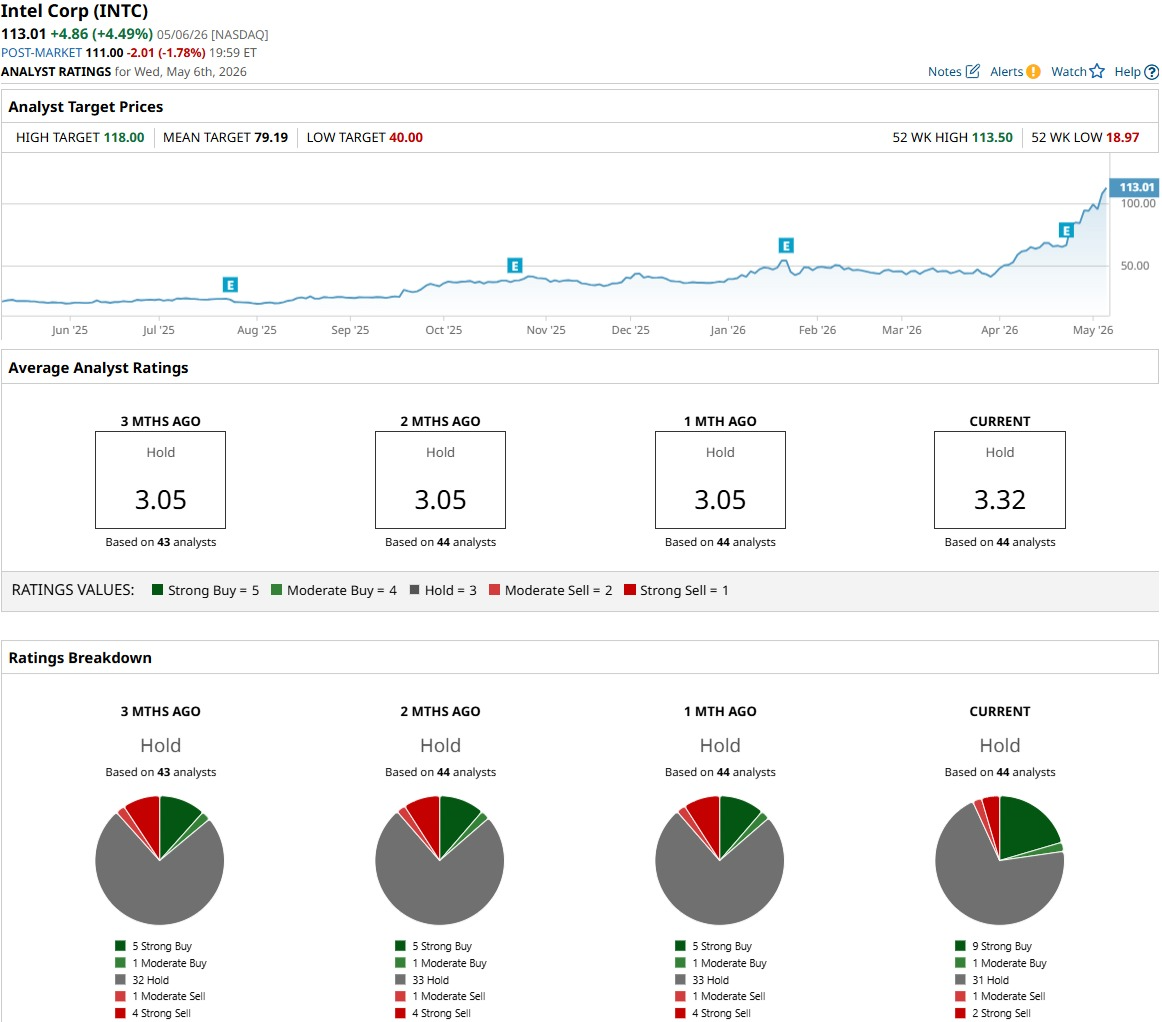Select the 3 Mths Ago rating box

[160, 480]
